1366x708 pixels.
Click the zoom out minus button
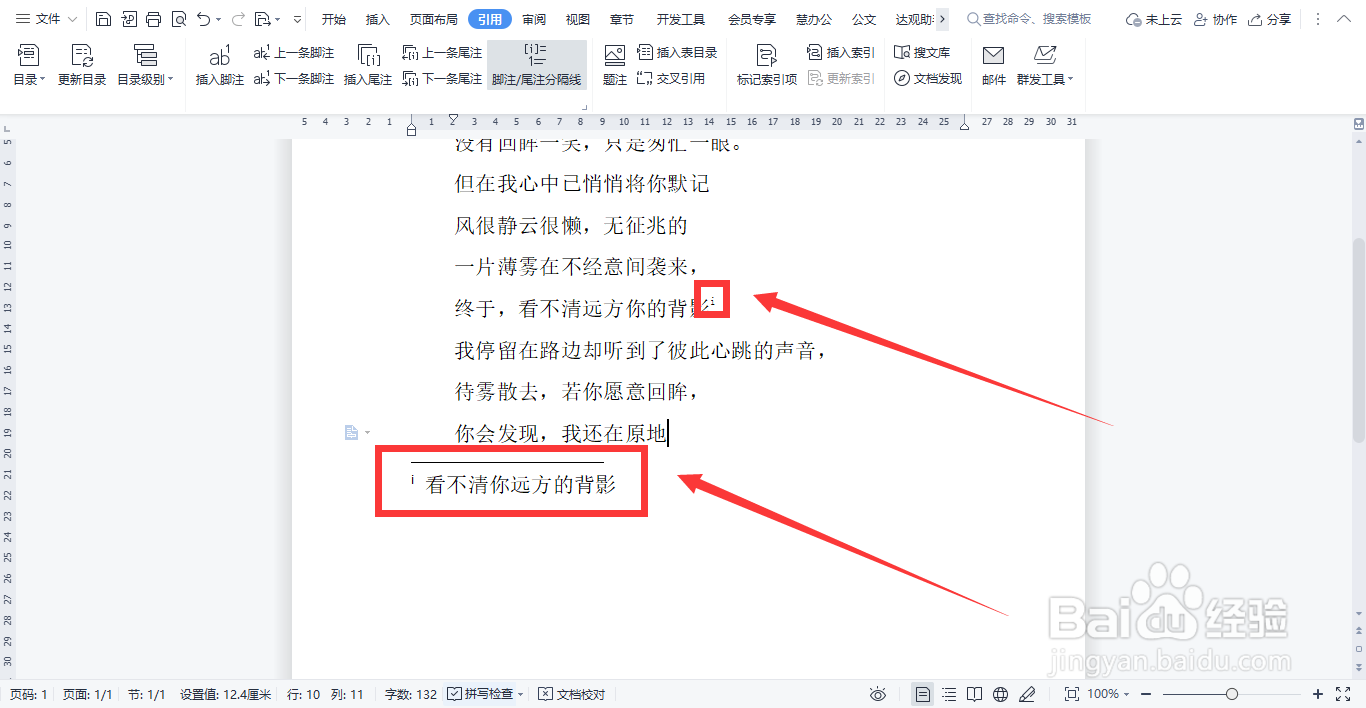tap(1148, 694)
